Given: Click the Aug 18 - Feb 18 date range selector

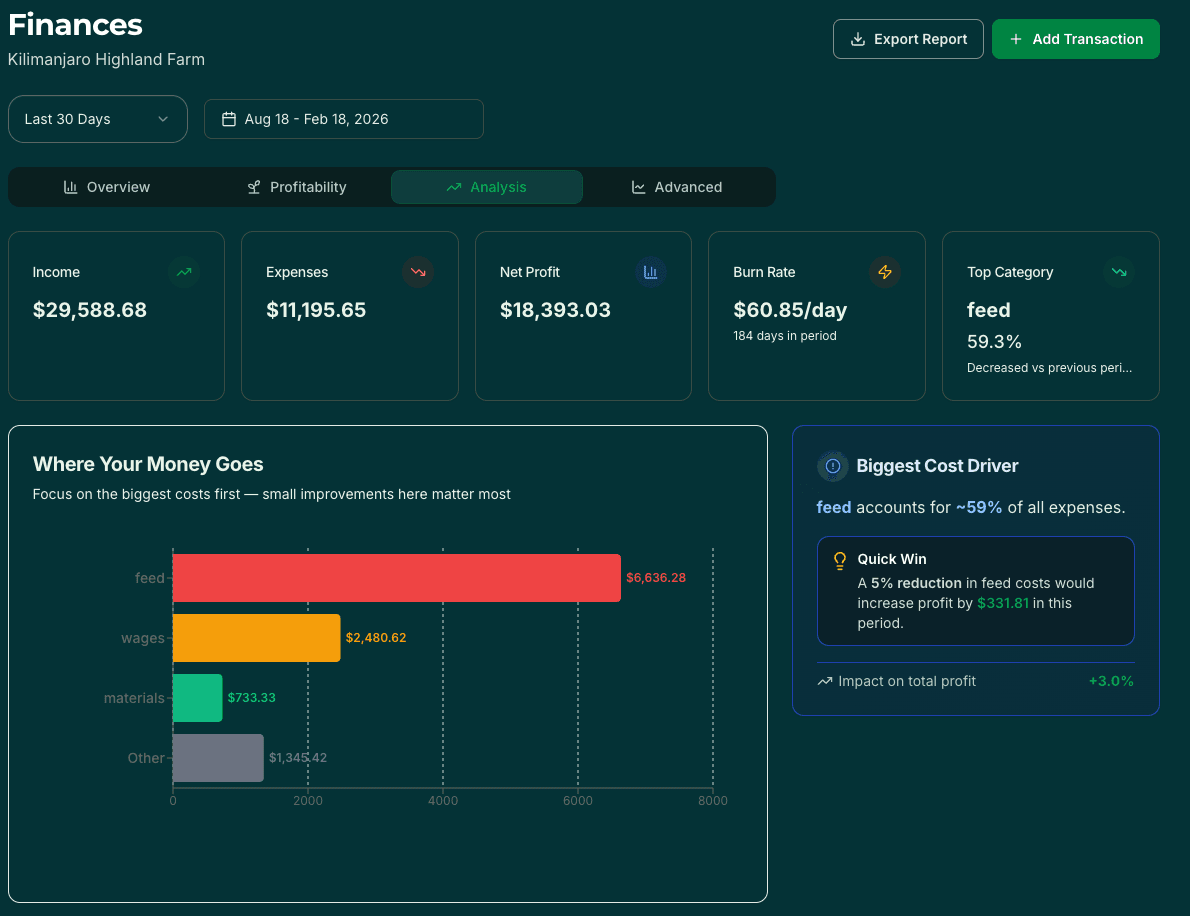Looking at the screenshot, I should coord(344,119).
